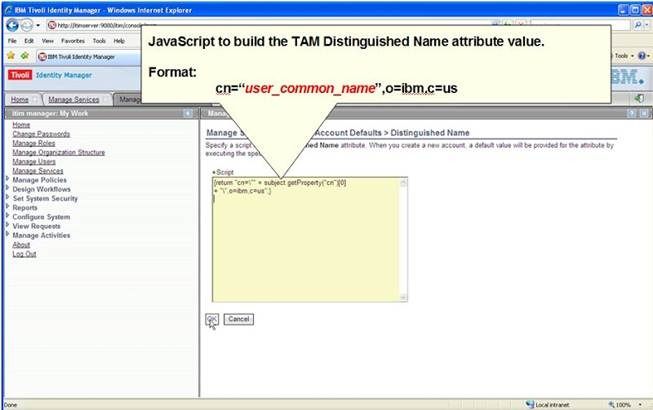Open the Manage Users link
This screenshot has width=653, height=410.
(x=34, y=162)
